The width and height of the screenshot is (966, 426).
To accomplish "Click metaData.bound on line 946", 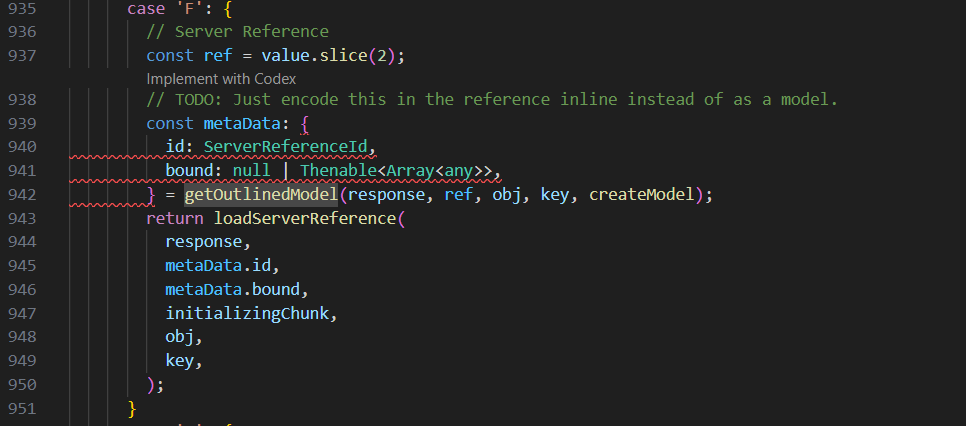I will tap(232, 290).
